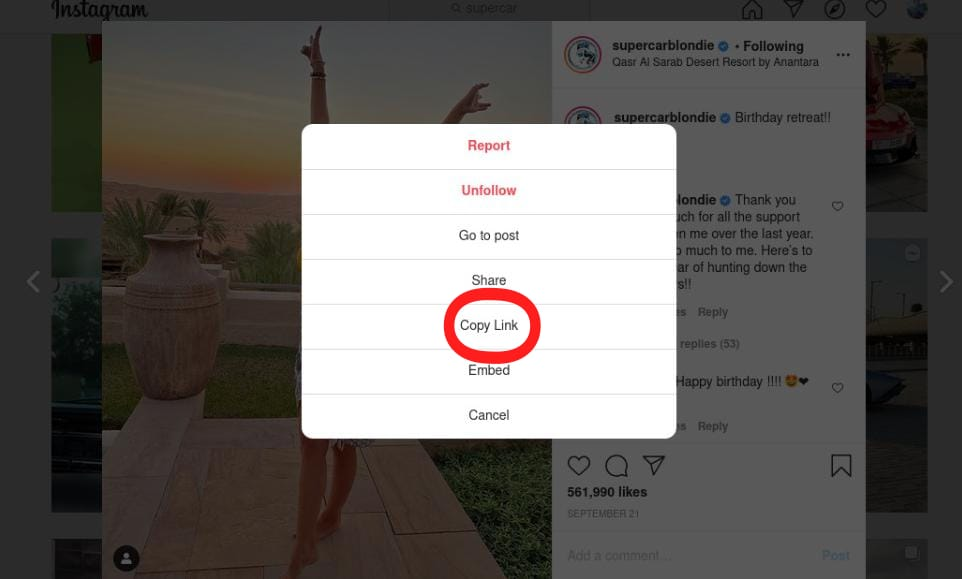Open activity heart icon in the top bar

click(875, 9)
